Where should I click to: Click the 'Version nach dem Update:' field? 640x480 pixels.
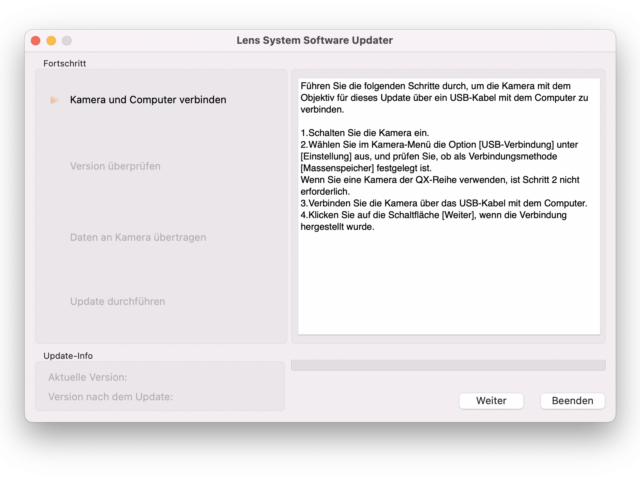(111, 396)
